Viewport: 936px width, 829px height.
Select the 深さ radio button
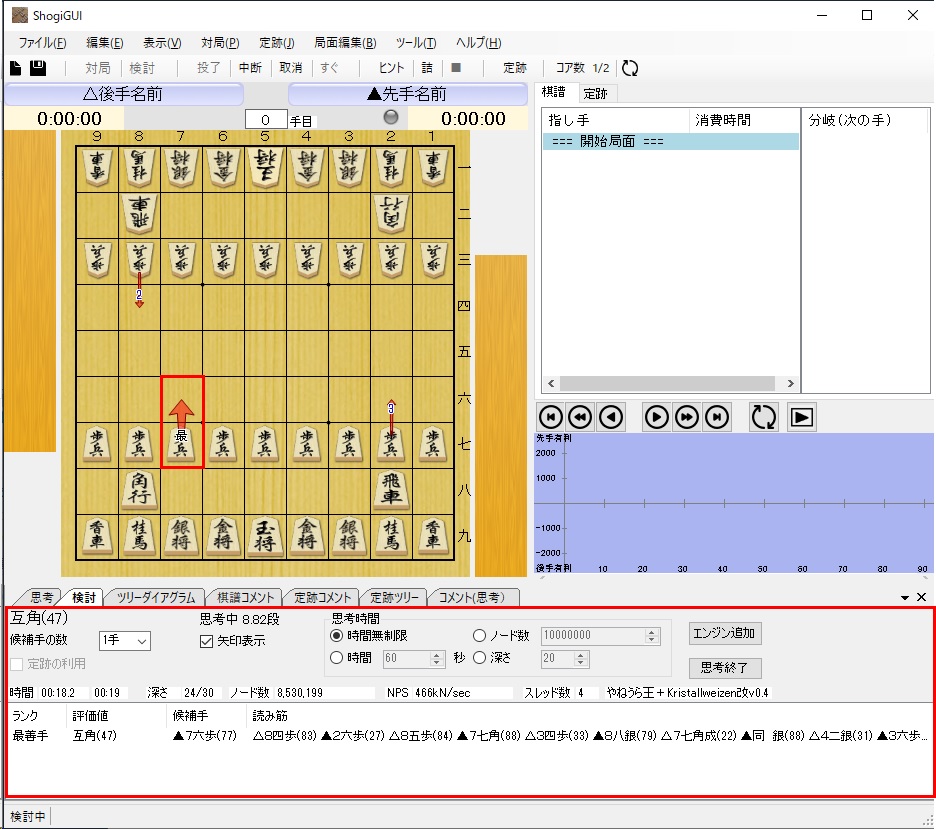pyautogui.click(x=479, y=658)
